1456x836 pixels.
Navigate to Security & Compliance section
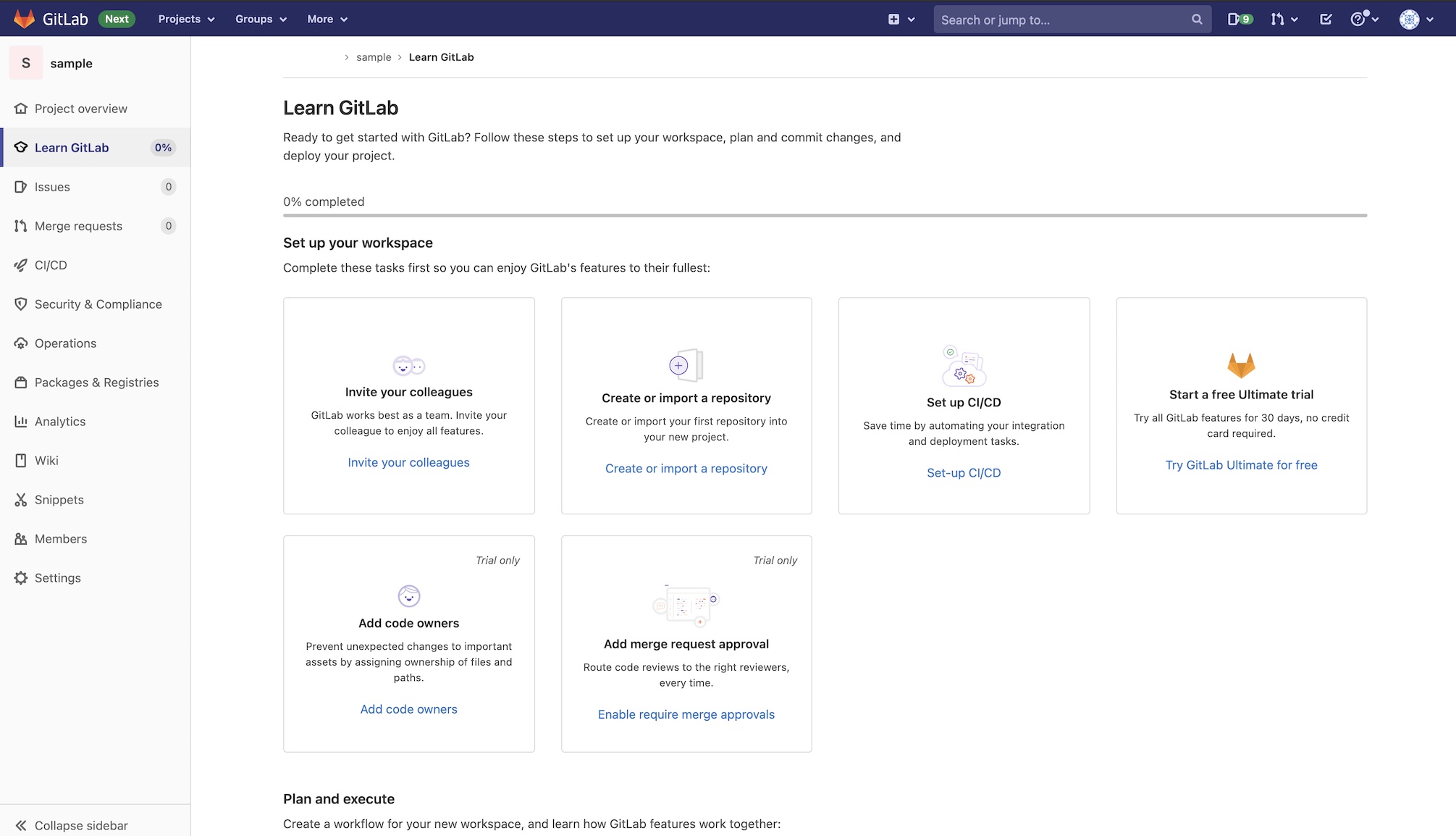98,303
